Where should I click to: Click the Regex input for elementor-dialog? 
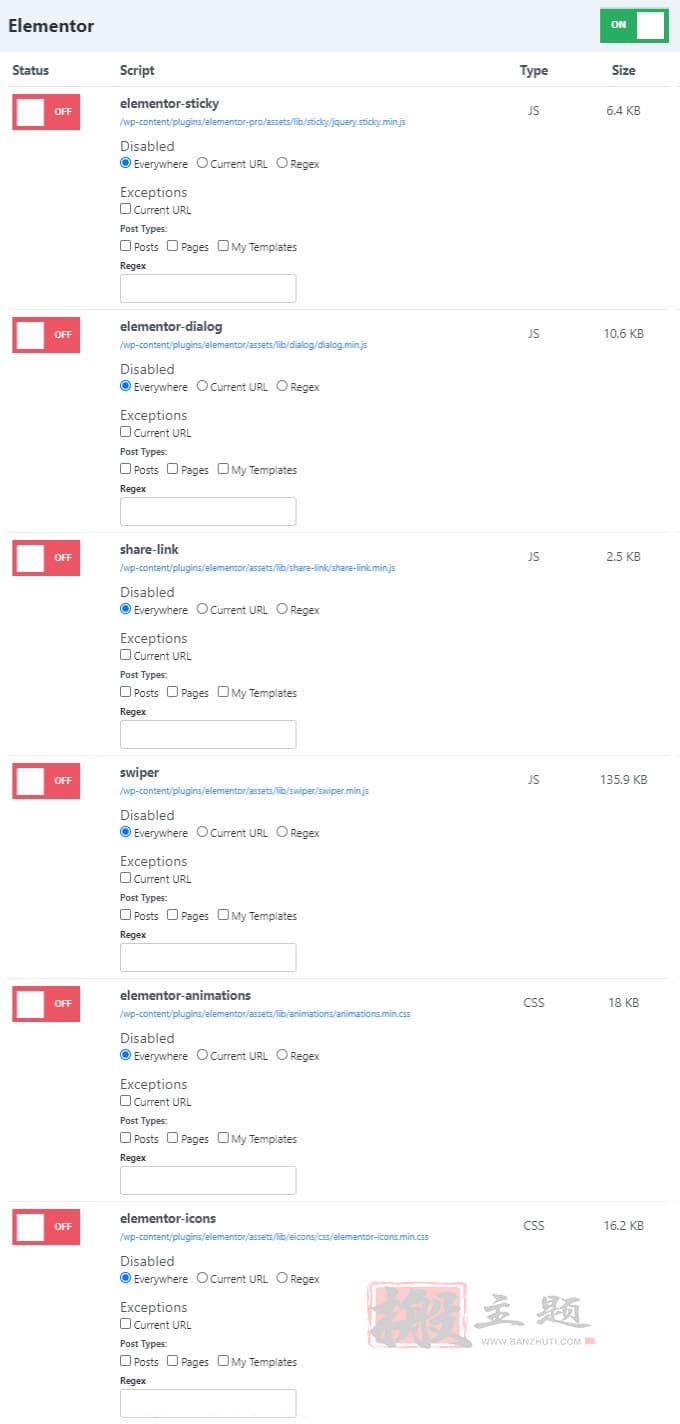(208, 511)
